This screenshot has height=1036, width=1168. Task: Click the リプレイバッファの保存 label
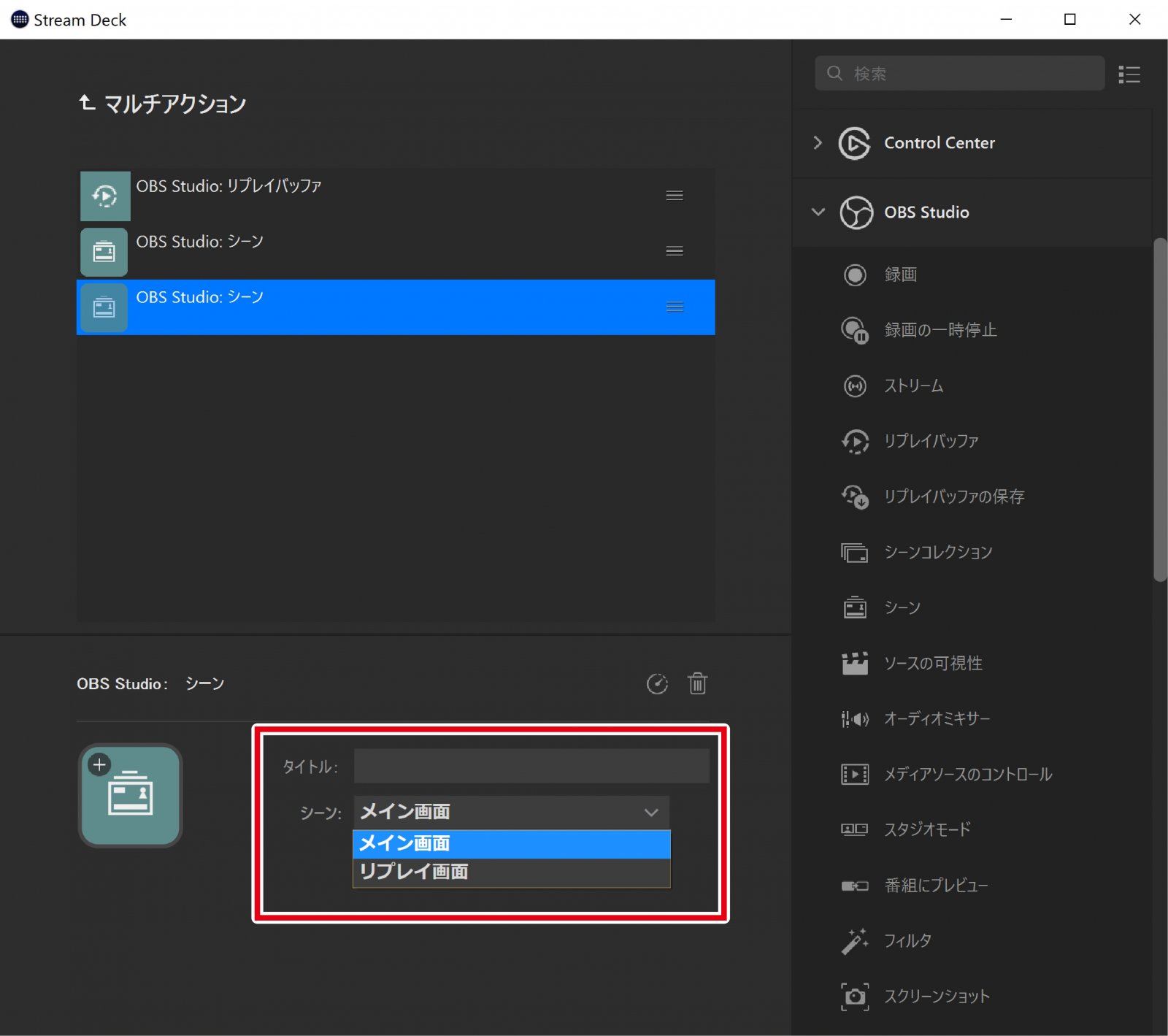tap(954, 496)
